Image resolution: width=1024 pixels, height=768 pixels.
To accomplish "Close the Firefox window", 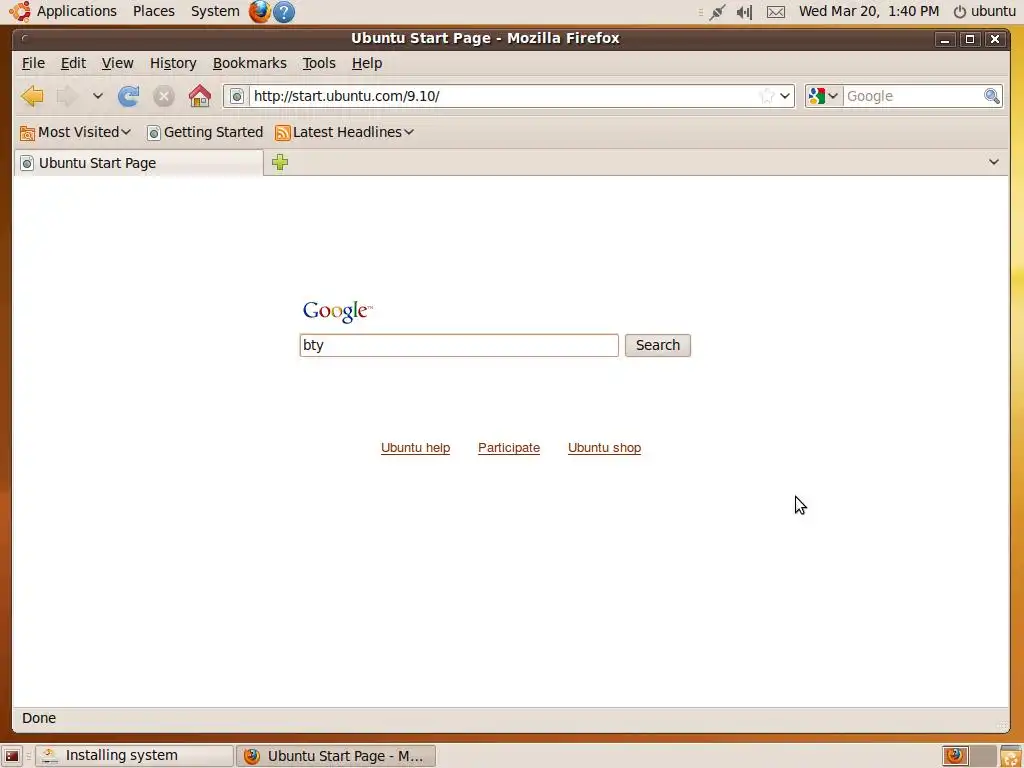I will pyautogui.click(x=995, y=39).
